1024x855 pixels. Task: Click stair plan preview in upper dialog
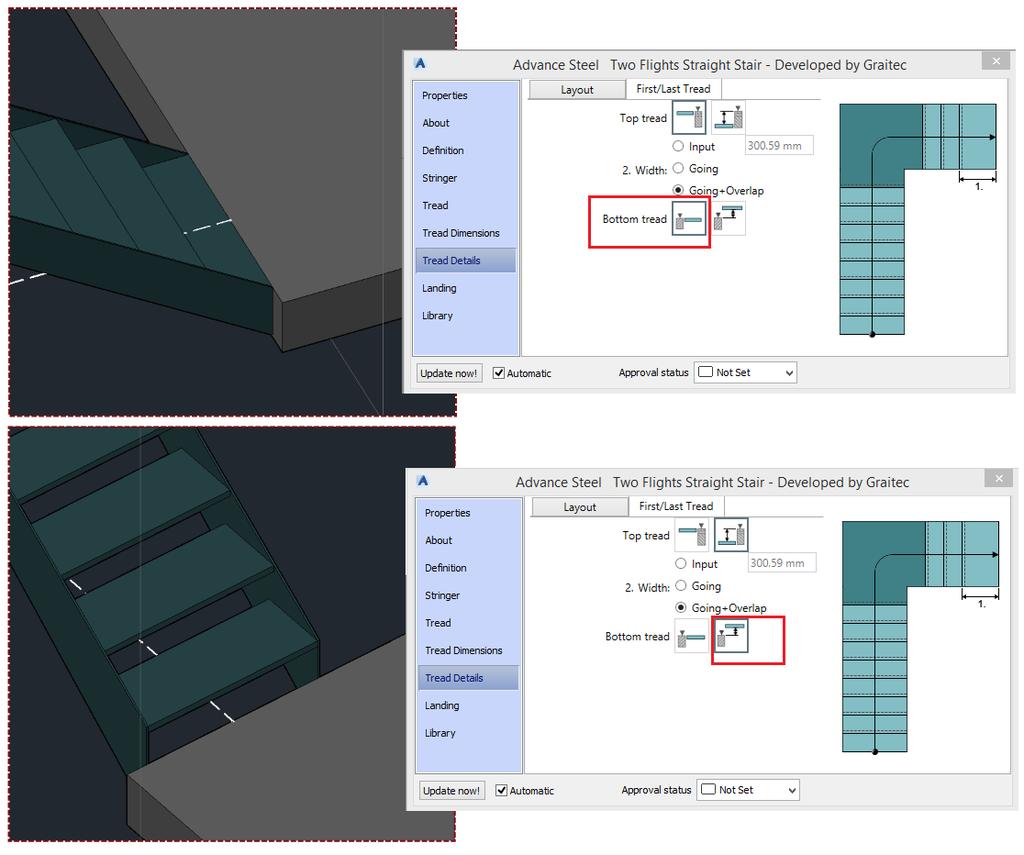click(x=918, y=219)
